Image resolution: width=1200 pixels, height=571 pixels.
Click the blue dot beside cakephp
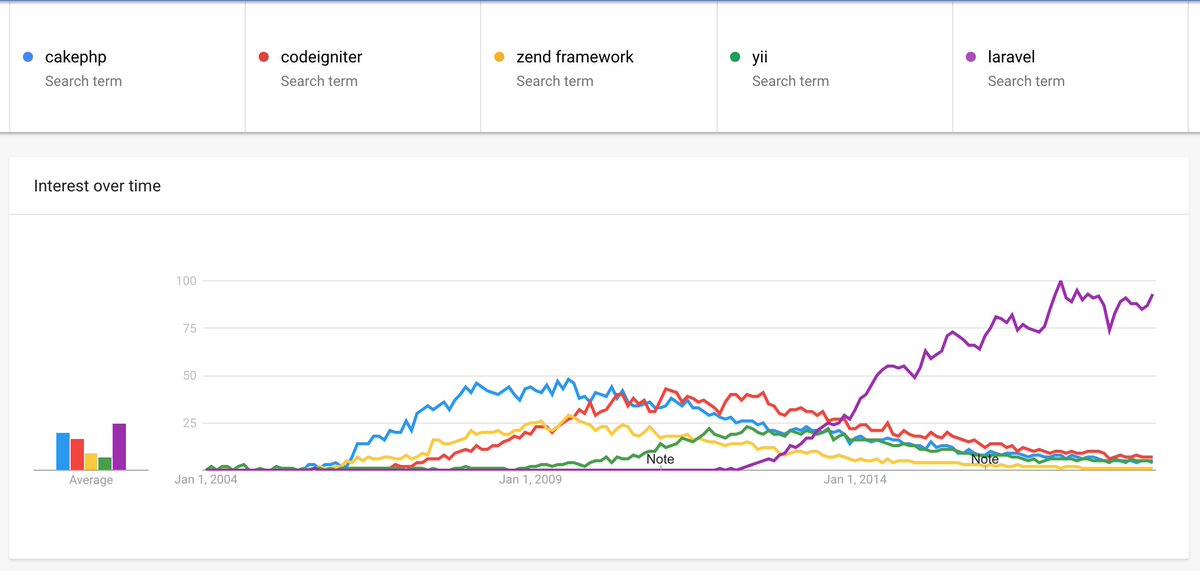pyautogui.click(x=28, y=57)
